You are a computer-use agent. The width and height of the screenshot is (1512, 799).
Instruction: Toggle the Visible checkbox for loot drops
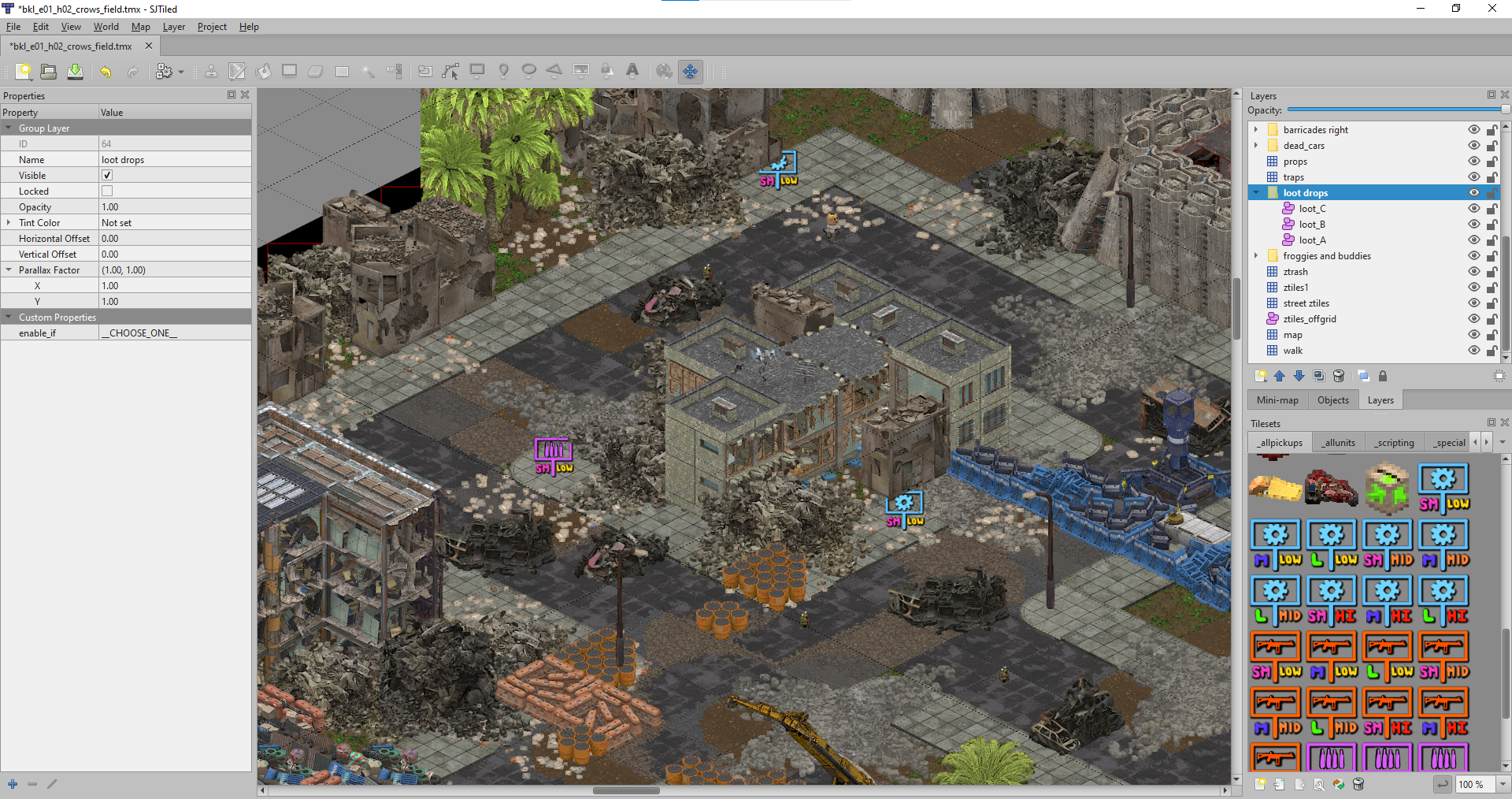click(x=107, y=175)
